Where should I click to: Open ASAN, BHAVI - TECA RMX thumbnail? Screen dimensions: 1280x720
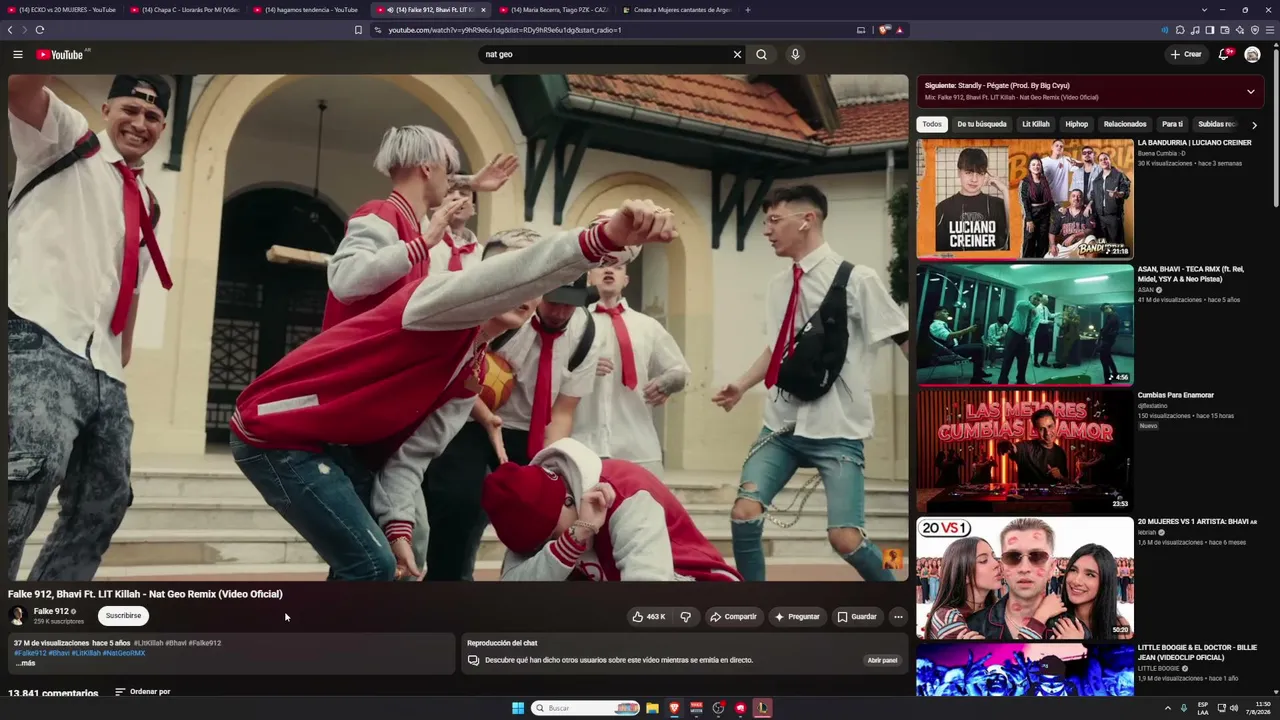coord(1025,324)
